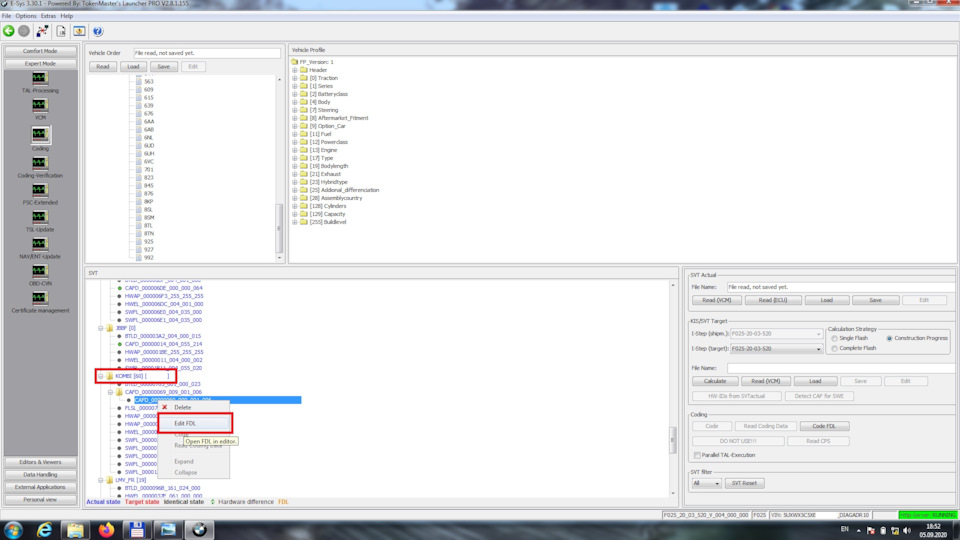Click the Calculate button

(714, 381)
